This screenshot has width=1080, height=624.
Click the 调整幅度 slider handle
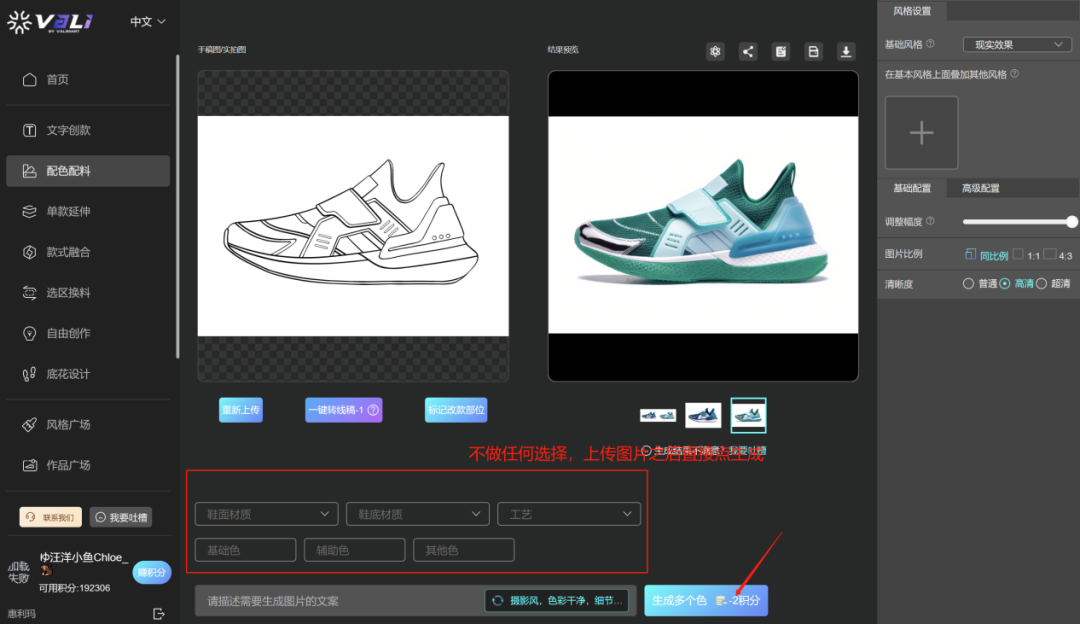1072,222
